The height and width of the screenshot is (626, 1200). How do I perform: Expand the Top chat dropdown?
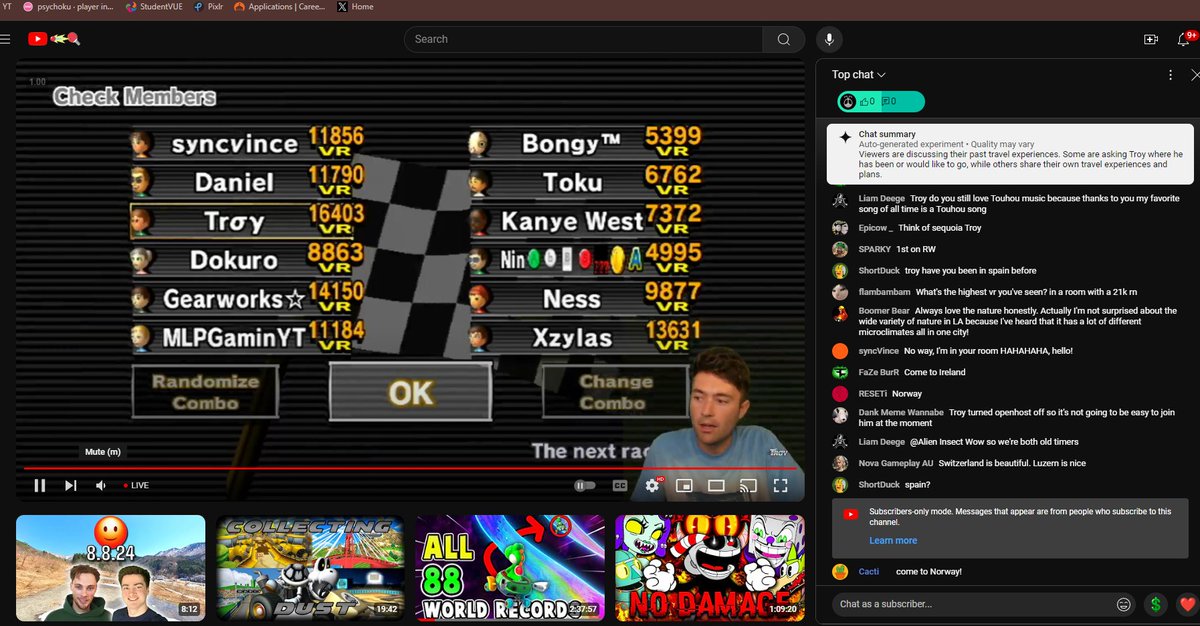[x=859, y=75]
